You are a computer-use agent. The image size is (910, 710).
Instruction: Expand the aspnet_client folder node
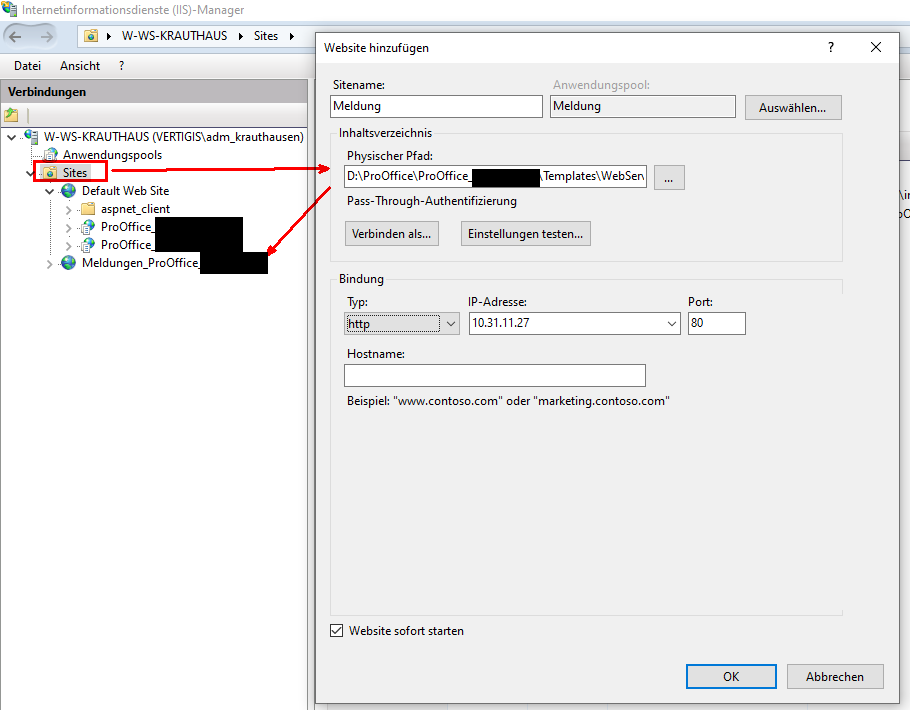pos(68,209)
